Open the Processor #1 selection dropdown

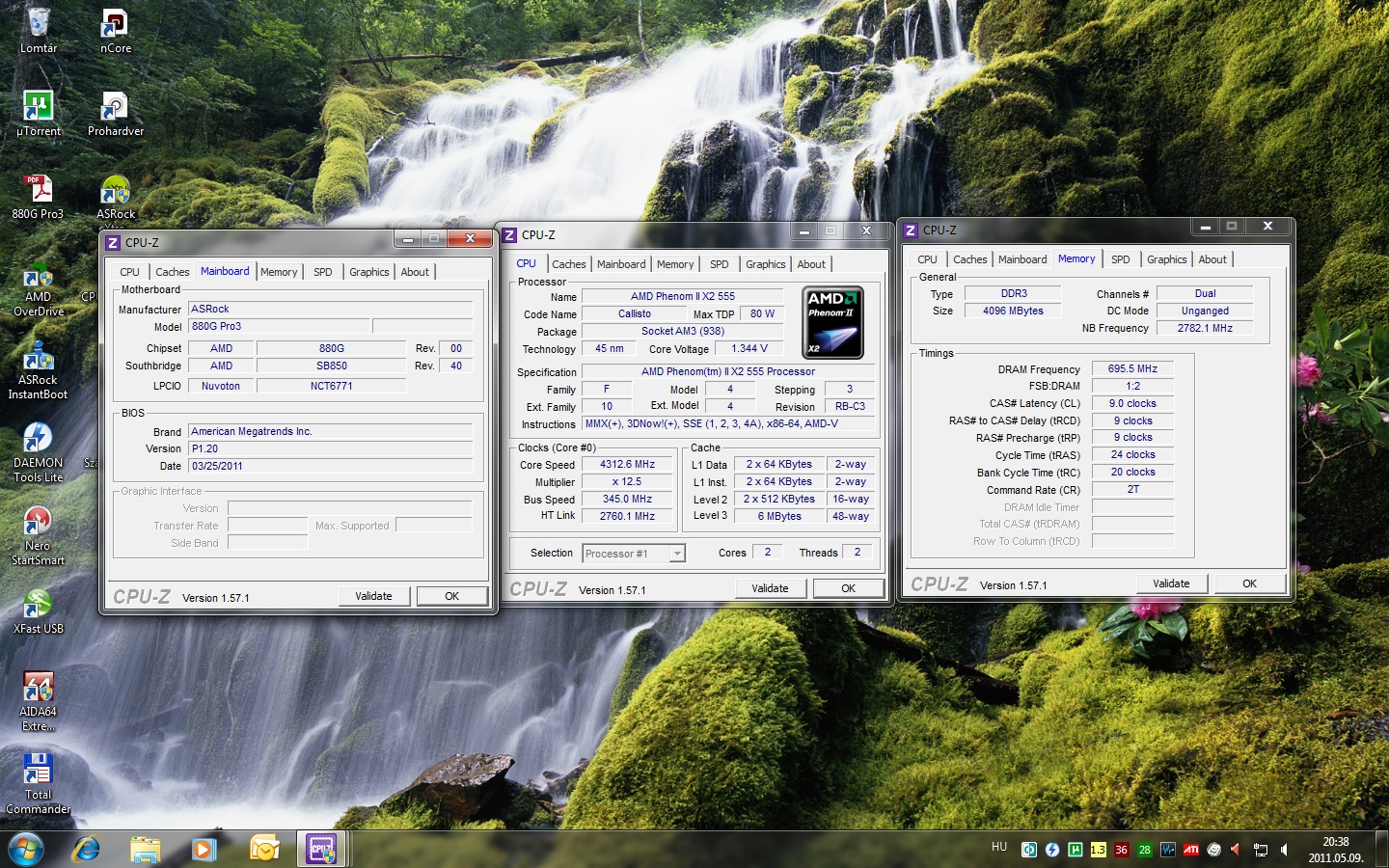point(634,554)
